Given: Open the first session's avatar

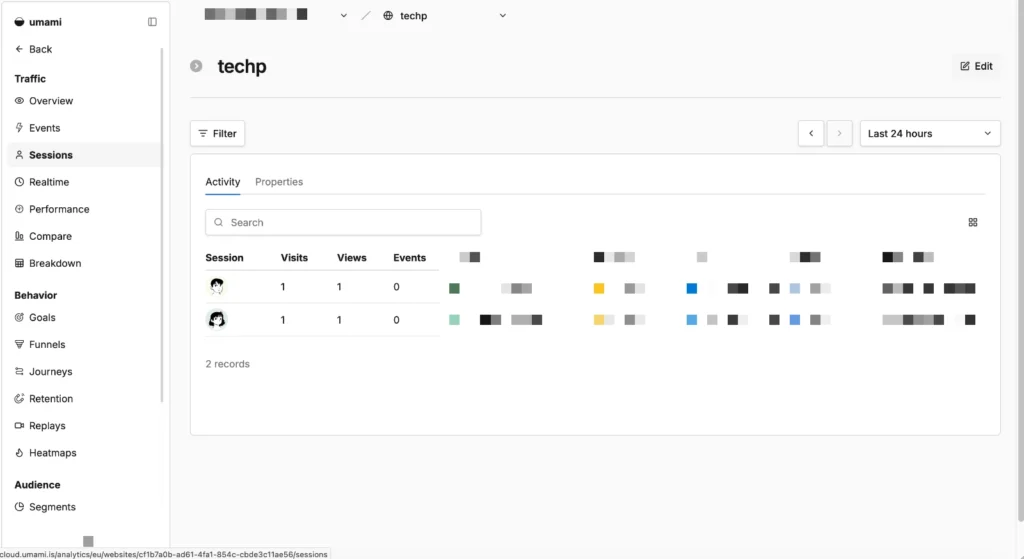Looking at the screenshot, I should click(x=217, y=286).
